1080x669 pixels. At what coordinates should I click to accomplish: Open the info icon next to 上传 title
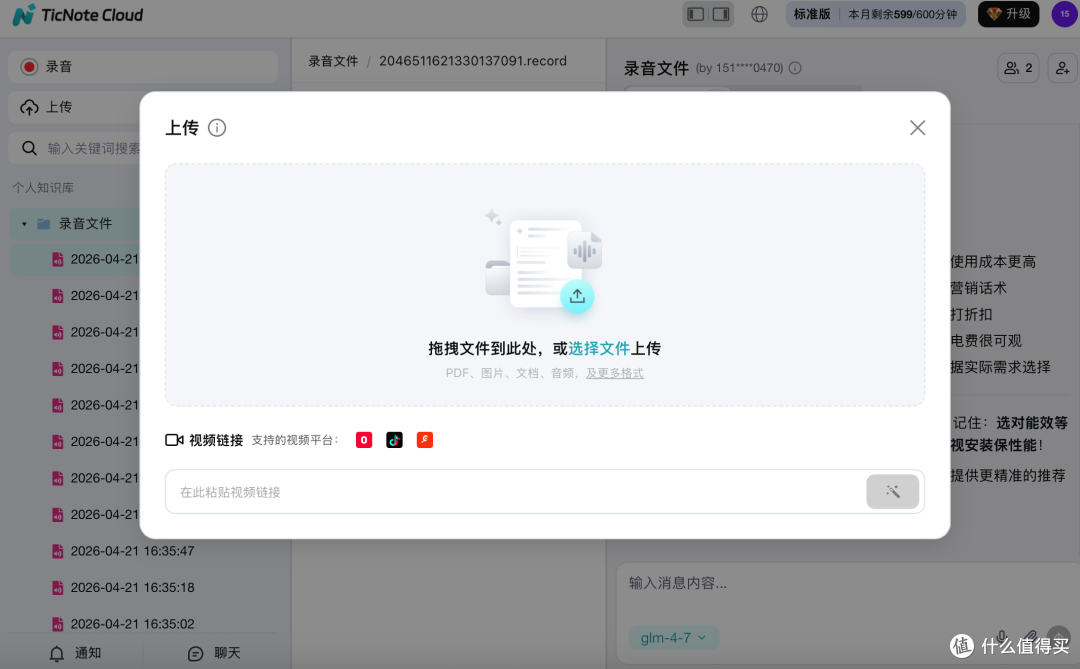(217, 127)
